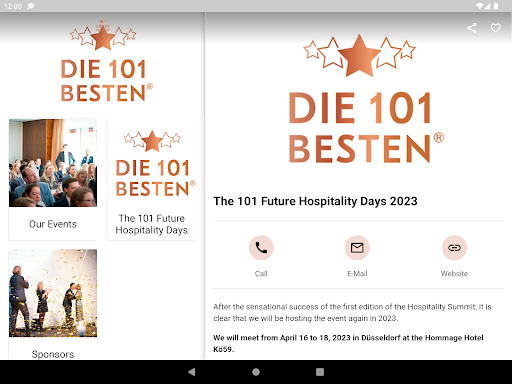Tap the E-Mail envelope icon
Screen dimensions: 512x384
pos(357,248)
